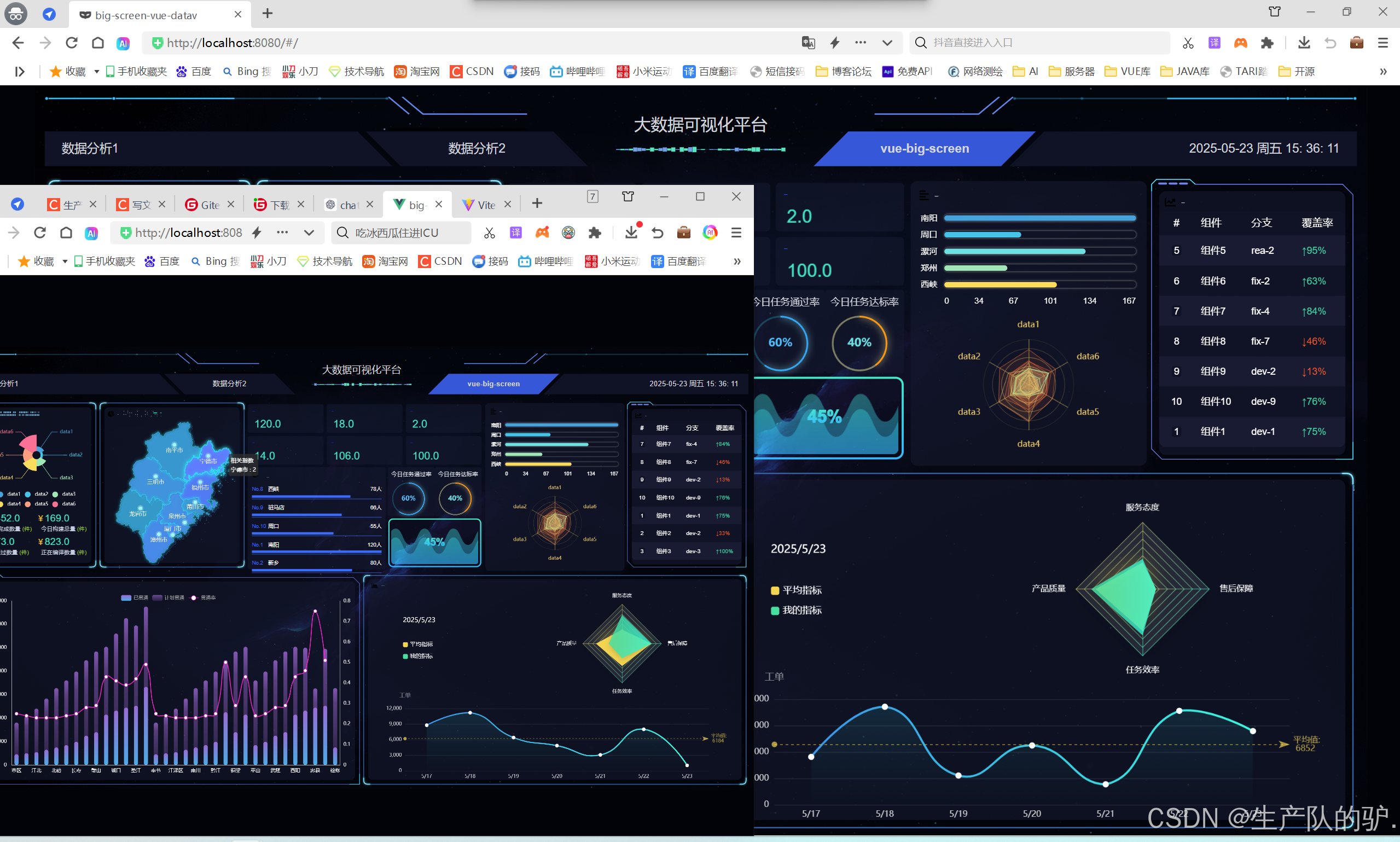Toggle the 已贯通 legend in bar chart
The height and width of the screenshot is (842, 1400).
[135, 597]
